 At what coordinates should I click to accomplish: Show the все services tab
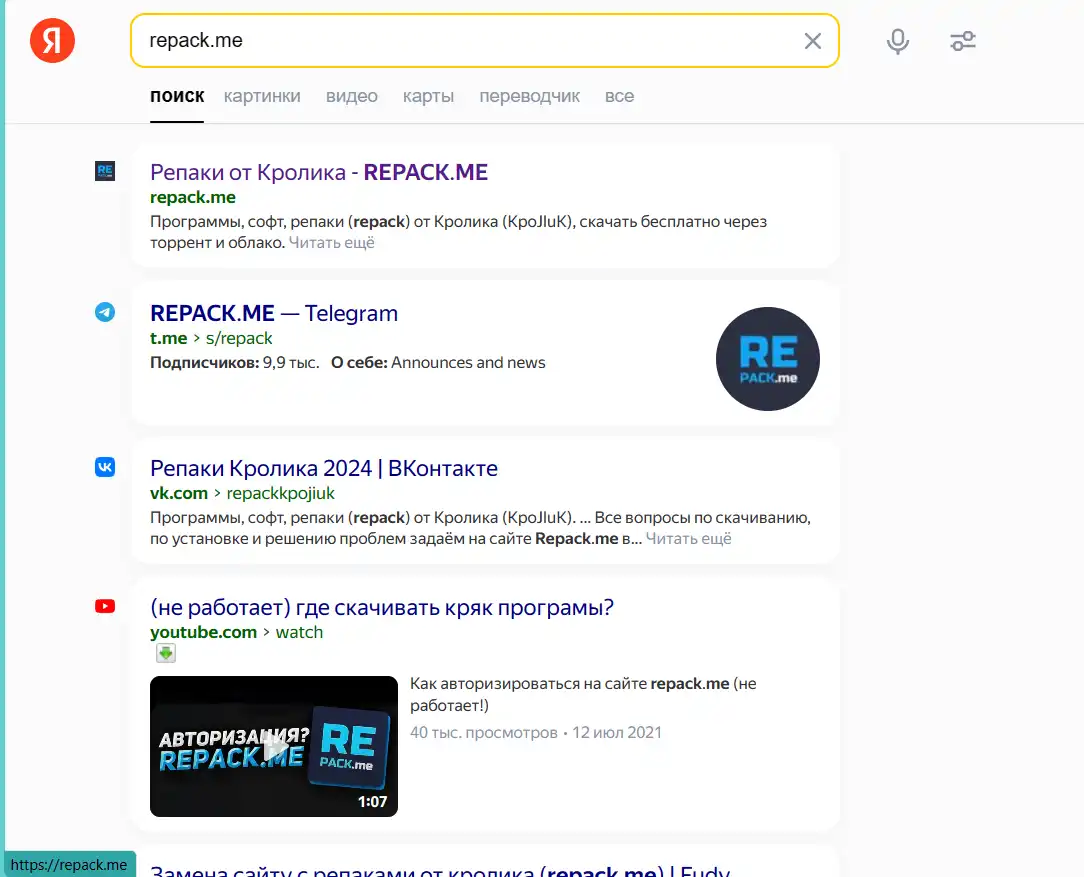tap(619, 96)
